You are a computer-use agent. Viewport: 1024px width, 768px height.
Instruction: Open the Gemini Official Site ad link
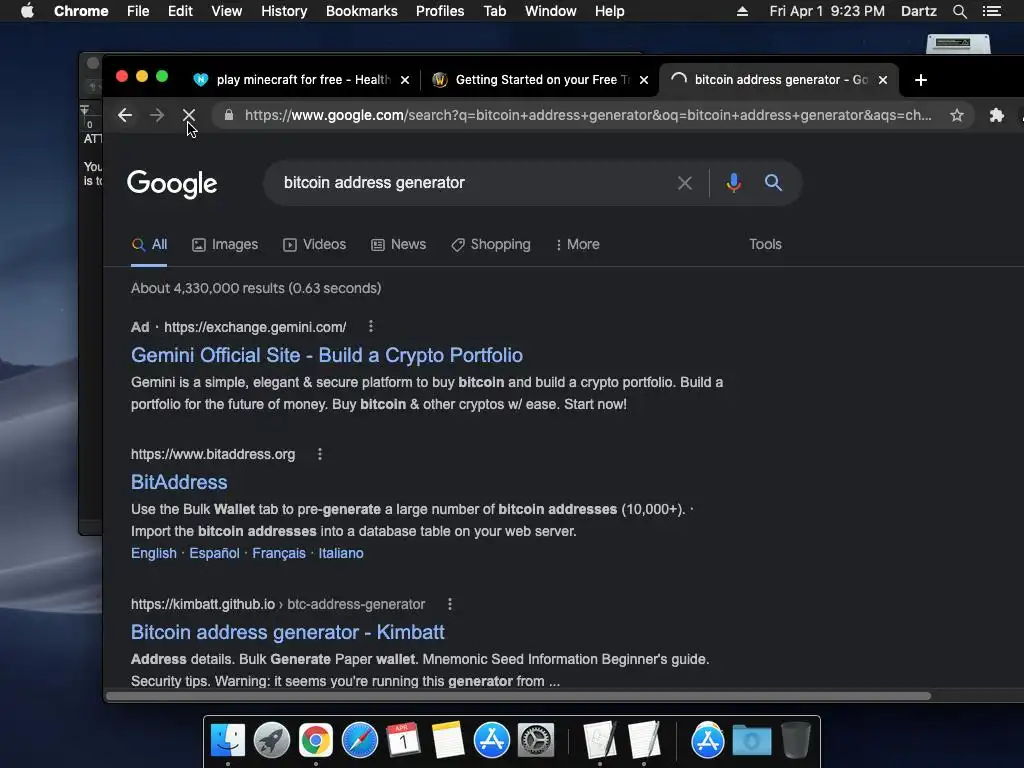(x=327, y=355)
